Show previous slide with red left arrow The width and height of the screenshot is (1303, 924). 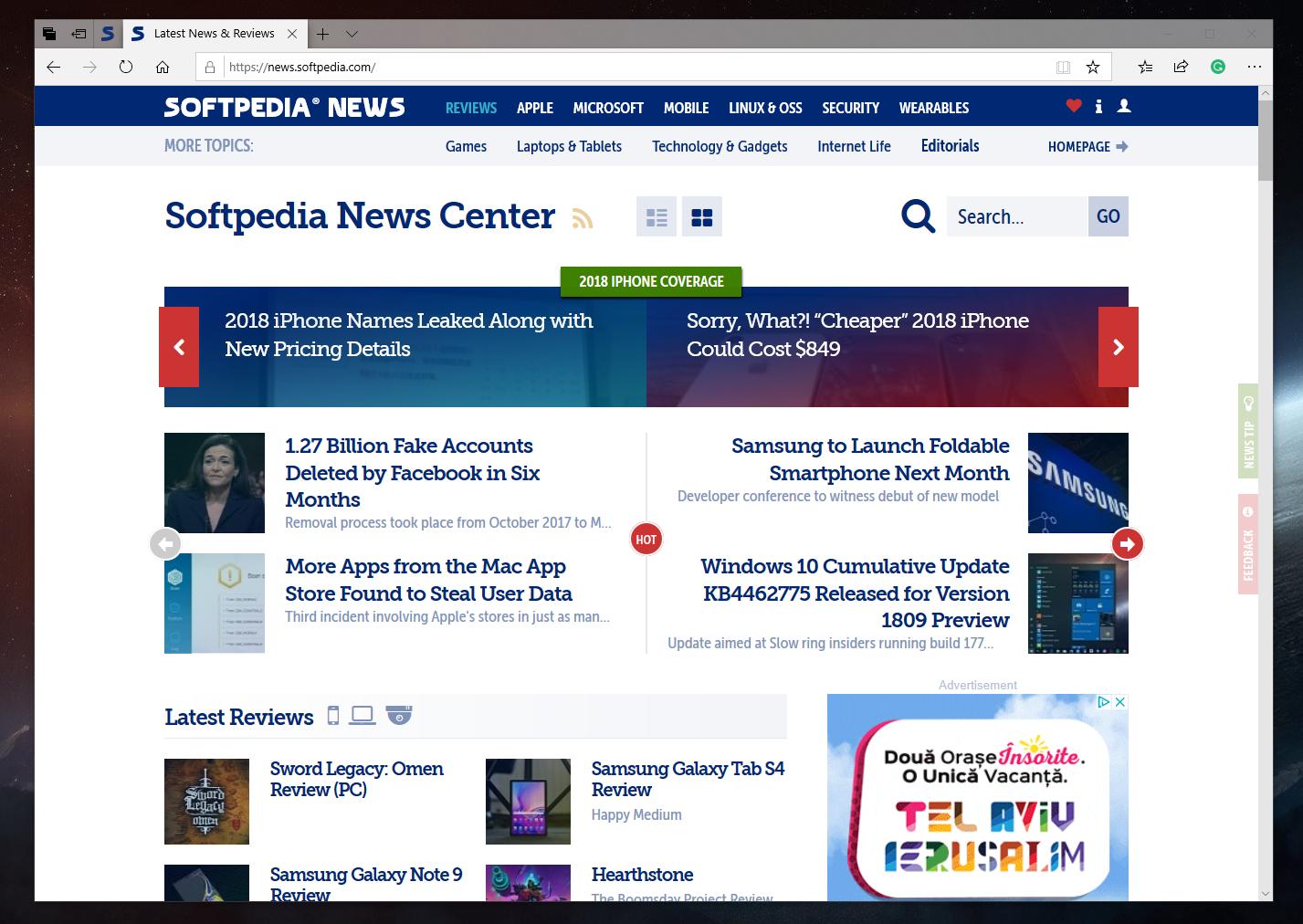[179, 347]
